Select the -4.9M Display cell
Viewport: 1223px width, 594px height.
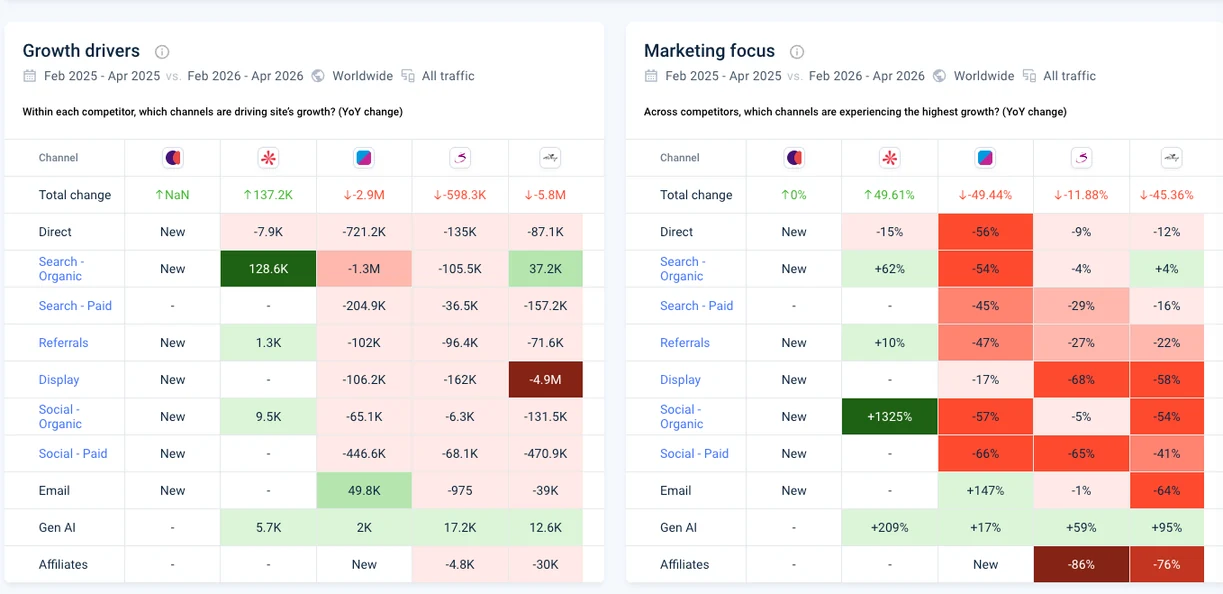pos(546,380)
